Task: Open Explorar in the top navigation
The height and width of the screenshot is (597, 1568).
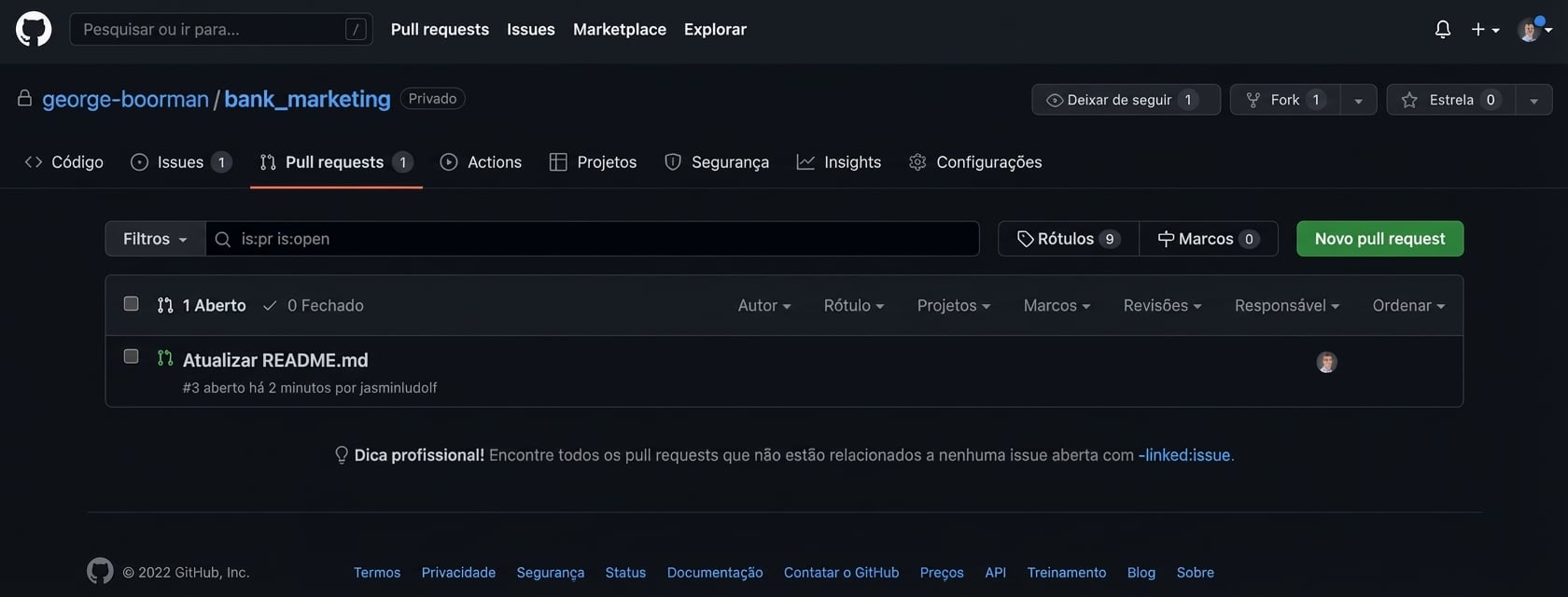Action: coord(715,29)
